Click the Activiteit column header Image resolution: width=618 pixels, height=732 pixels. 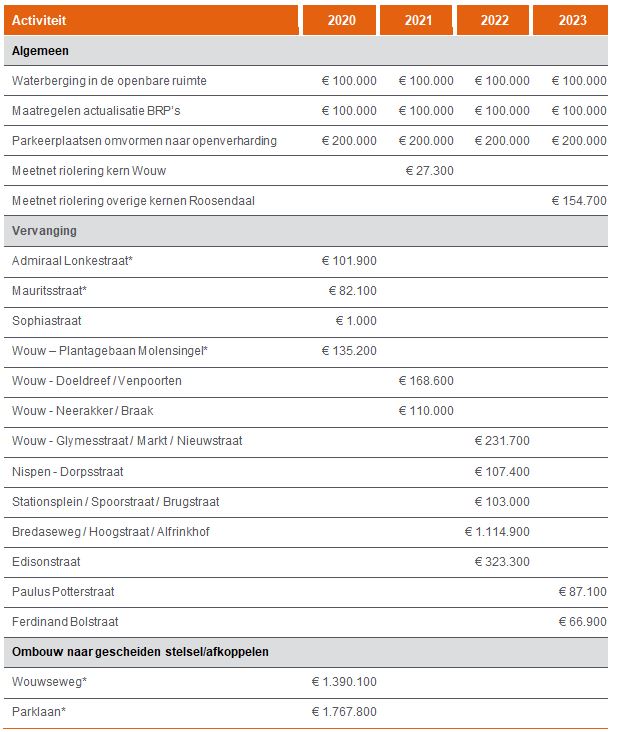pos(42,20)
